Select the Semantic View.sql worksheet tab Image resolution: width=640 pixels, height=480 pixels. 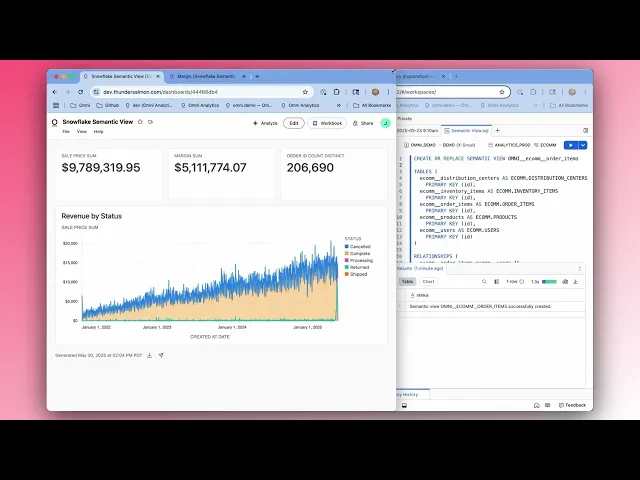point(466,131)
